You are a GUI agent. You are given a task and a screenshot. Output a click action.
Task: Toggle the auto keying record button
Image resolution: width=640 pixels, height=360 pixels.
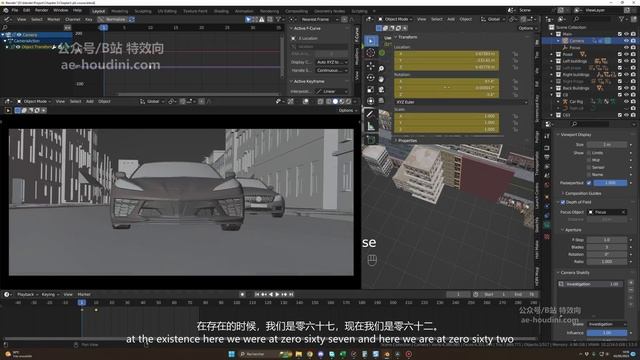click(x=242, y=294)
